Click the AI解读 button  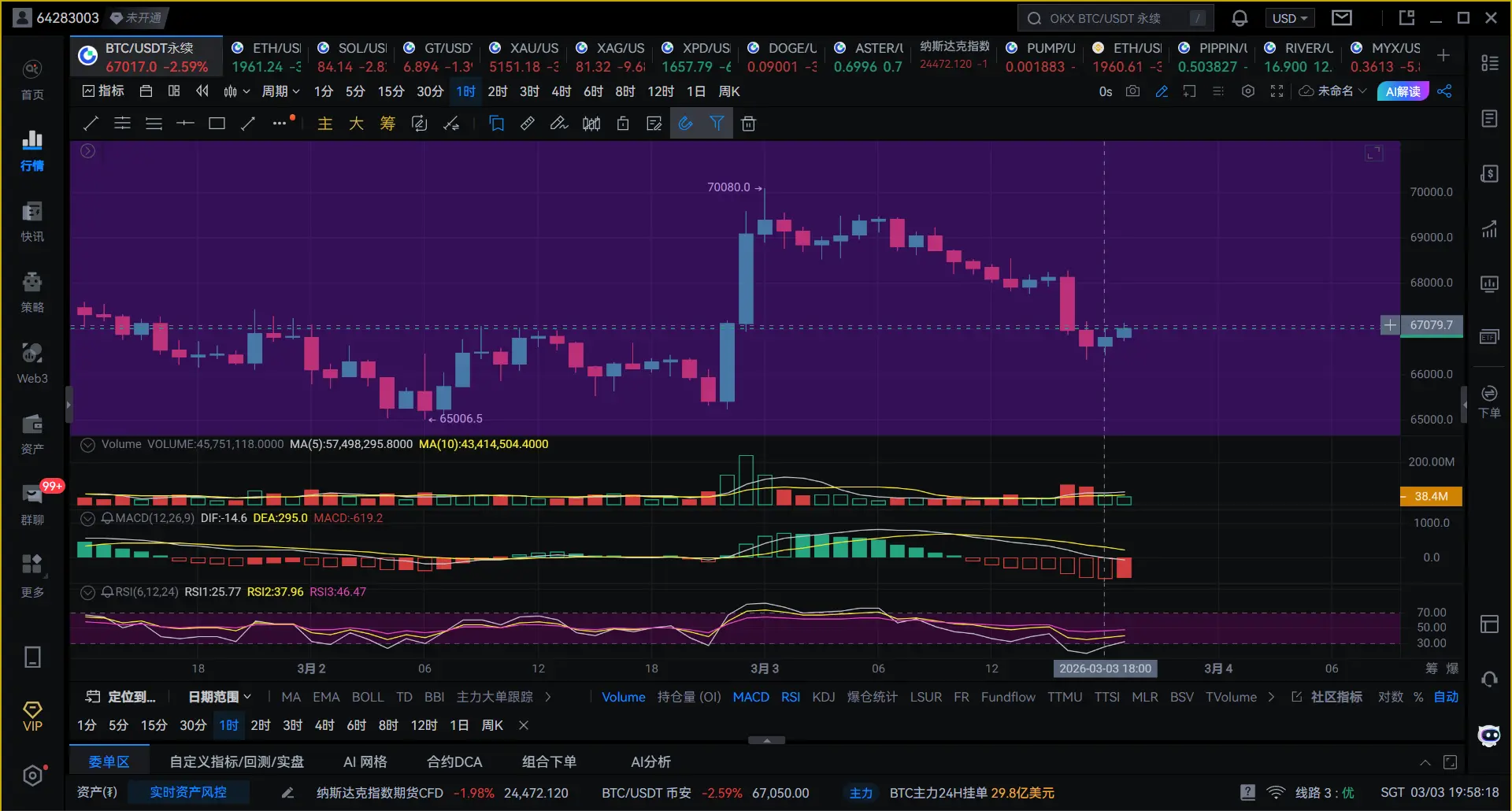coord(1403,91)
